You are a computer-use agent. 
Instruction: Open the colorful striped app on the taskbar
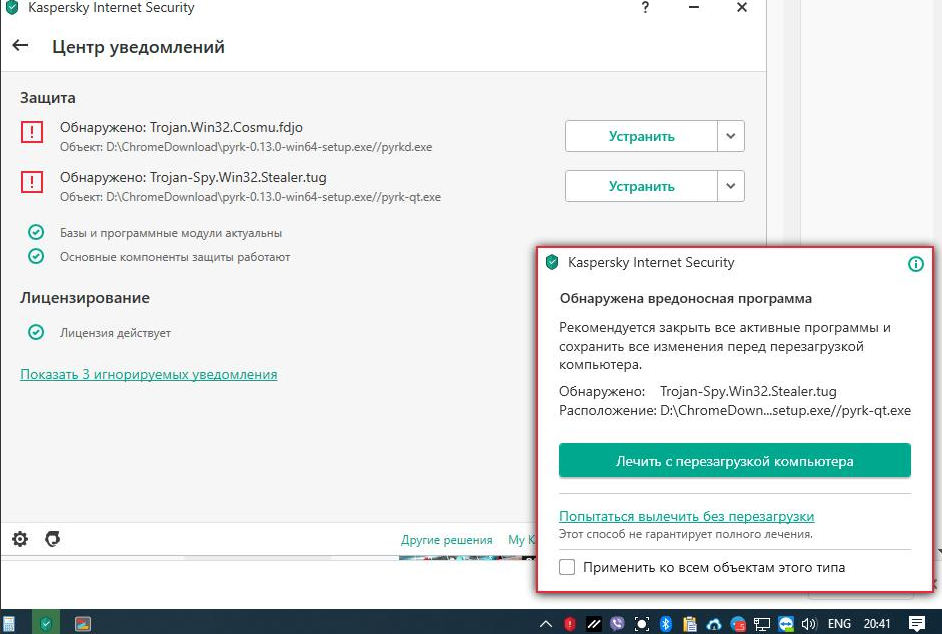[83, 624]
